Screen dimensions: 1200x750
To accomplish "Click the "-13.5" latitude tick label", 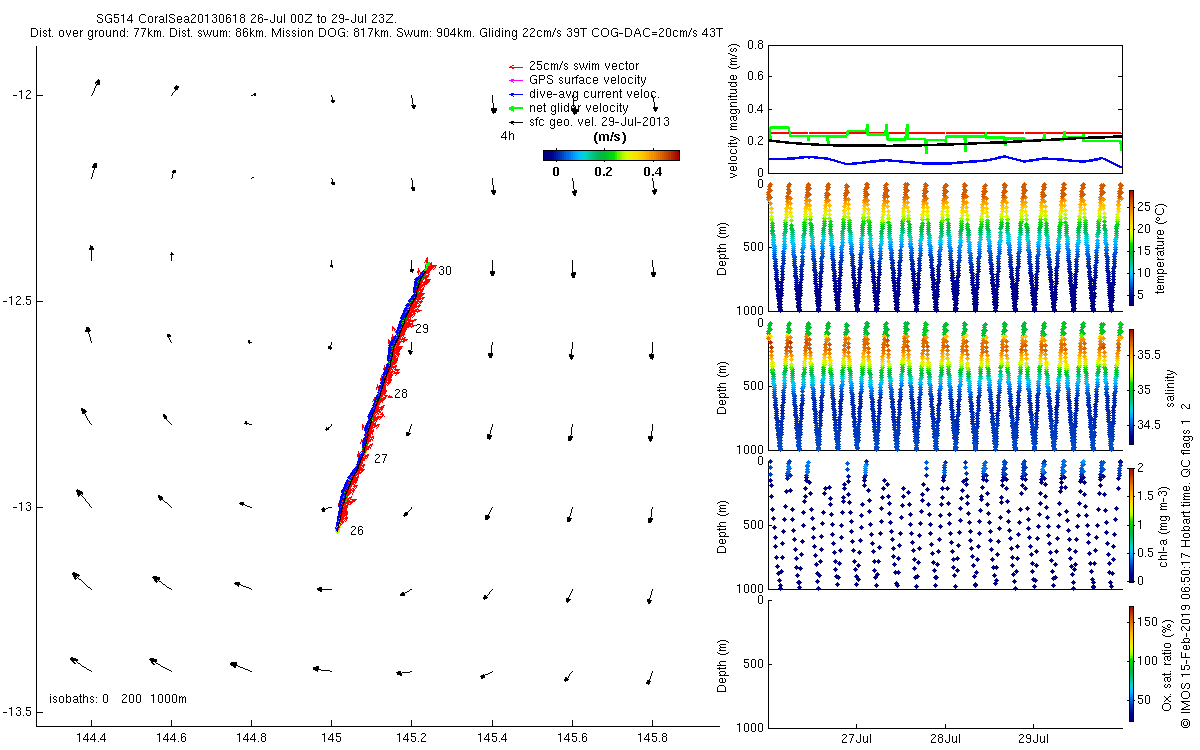I will pos(17,712).
